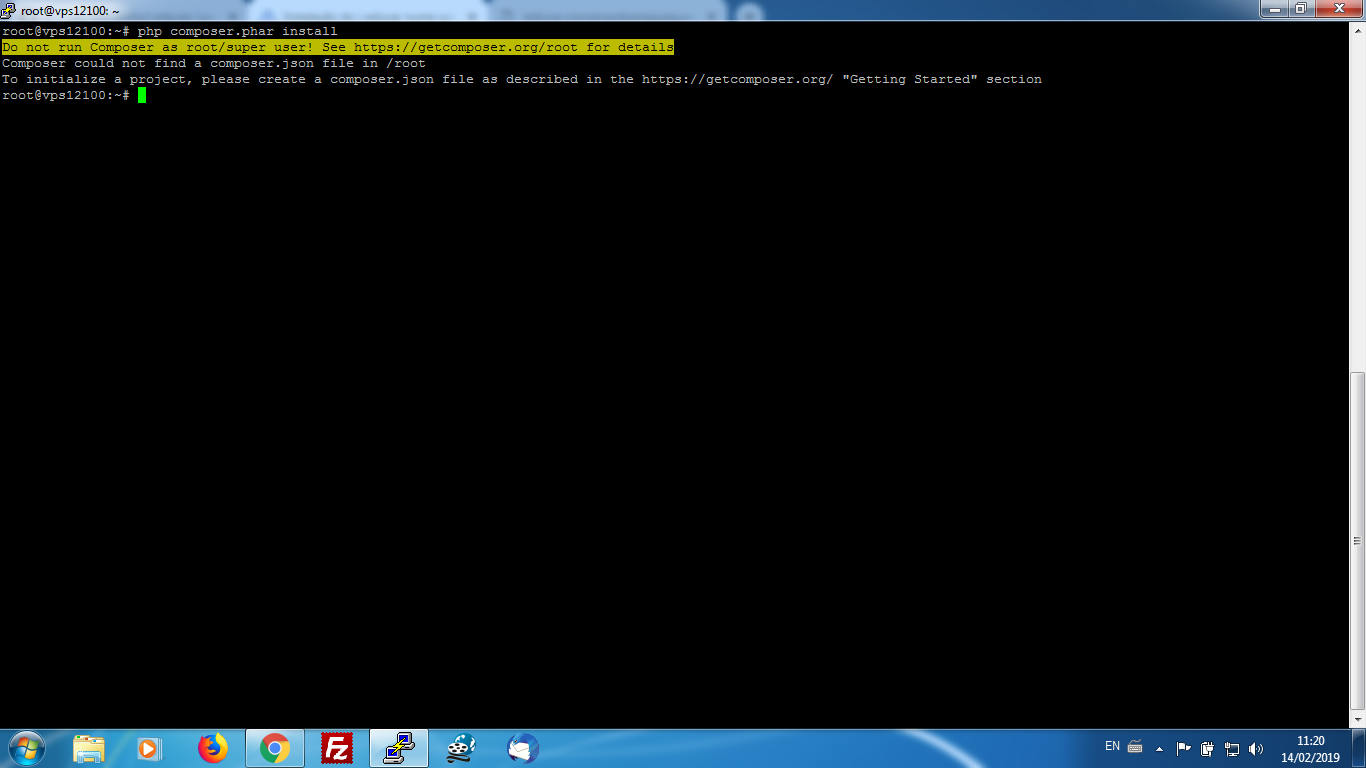Image resolution: width=1366 pixels, height=768 pixels.
Task: Click the https://getcomposer.org/ URL in the last line
Action: point(738,79)
